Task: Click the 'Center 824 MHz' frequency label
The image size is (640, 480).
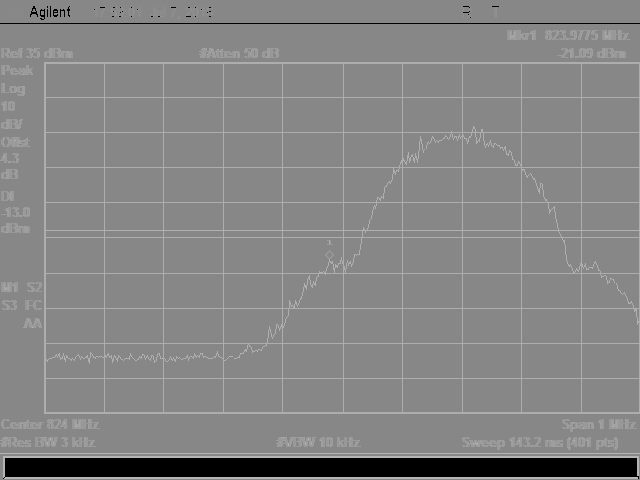Action: (50, 424)
